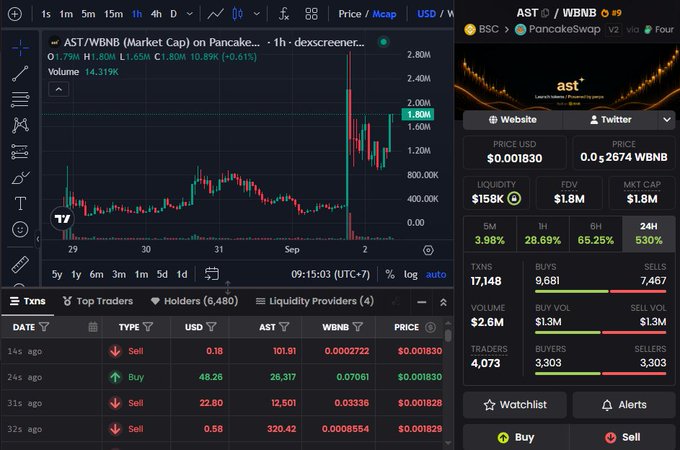Screen dimensions: 680x450
Task: Switch chart interval to 1s
Action: tap(46, 14)
